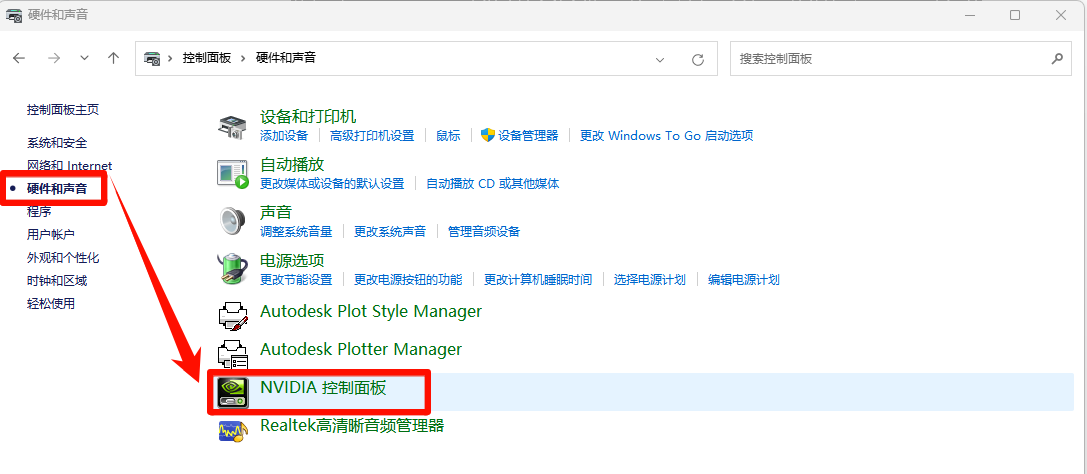1087x474 pixels.
Task: Open 外观和个性化 category
Action: pyautogui.click(x=63, y=258)
